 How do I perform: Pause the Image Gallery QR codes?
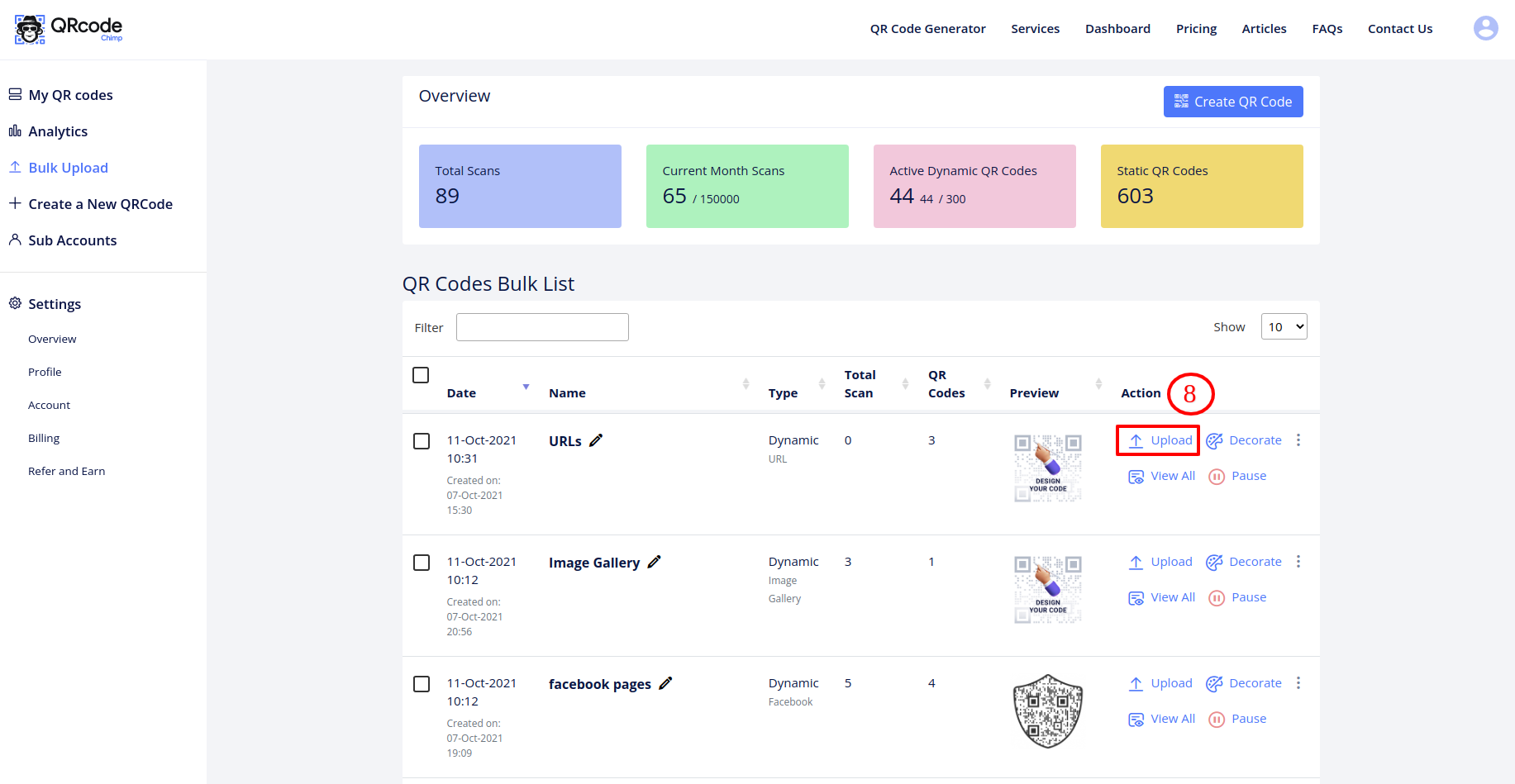pos(1237,597)
